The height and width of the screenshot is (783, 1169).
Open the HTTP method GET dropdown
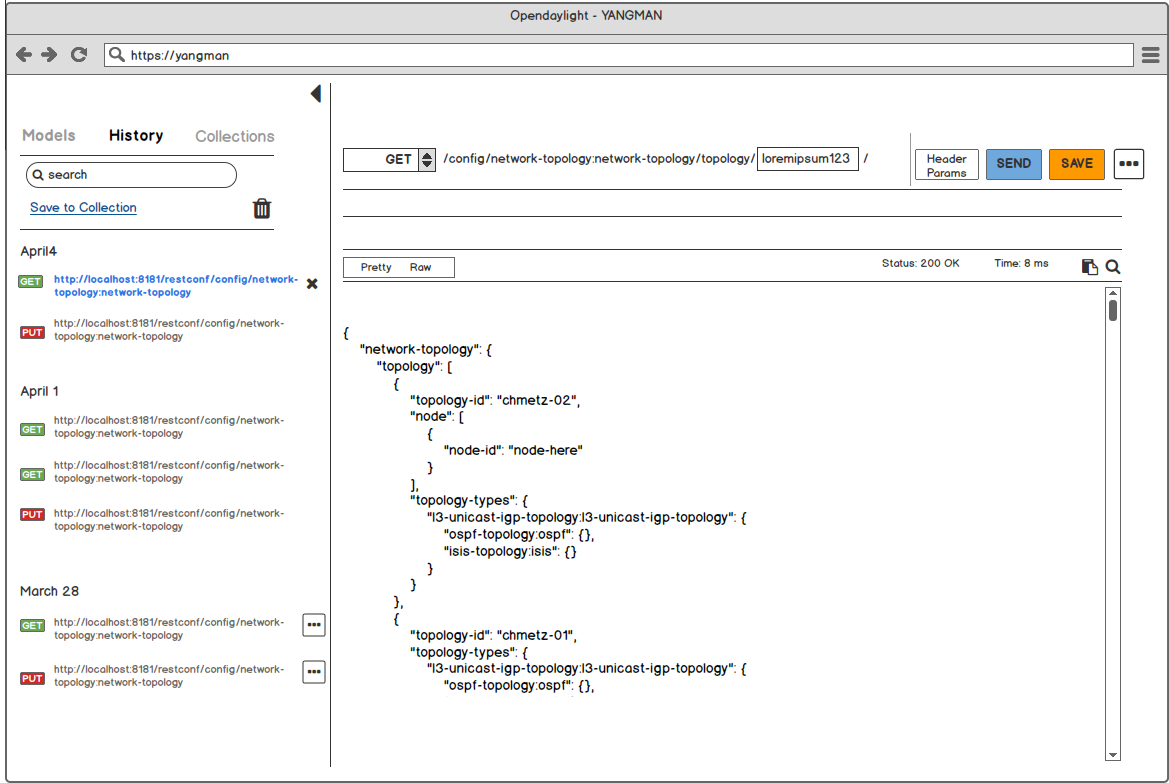coord(389,160)
